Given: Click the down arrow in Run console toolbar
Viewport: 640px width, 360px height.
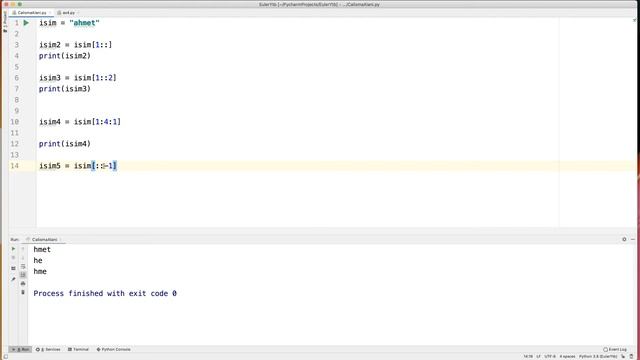Looking at the screenshot, I should point(23,258).
